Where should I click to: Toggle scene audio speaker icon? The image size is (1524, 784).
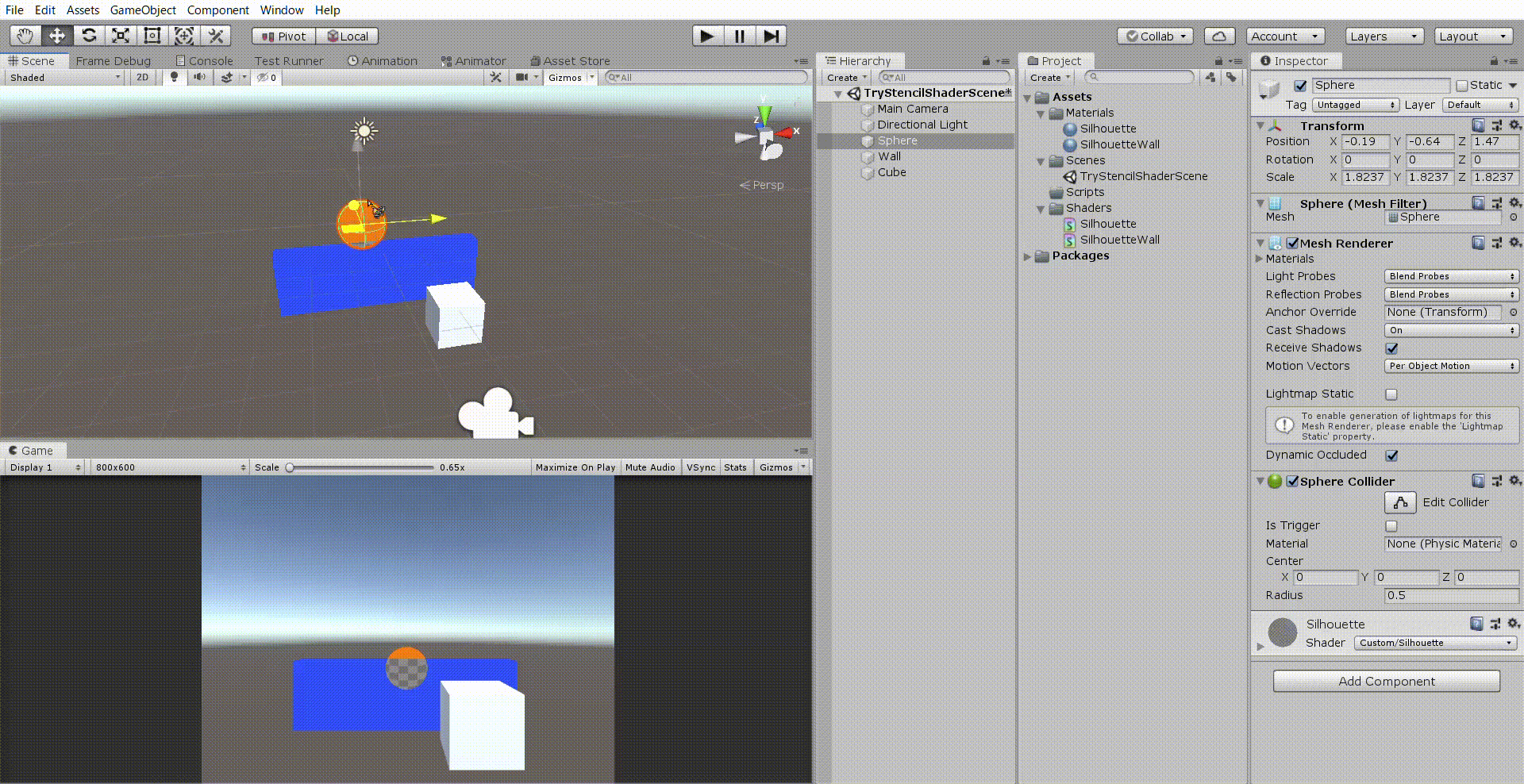click(199, 77)
